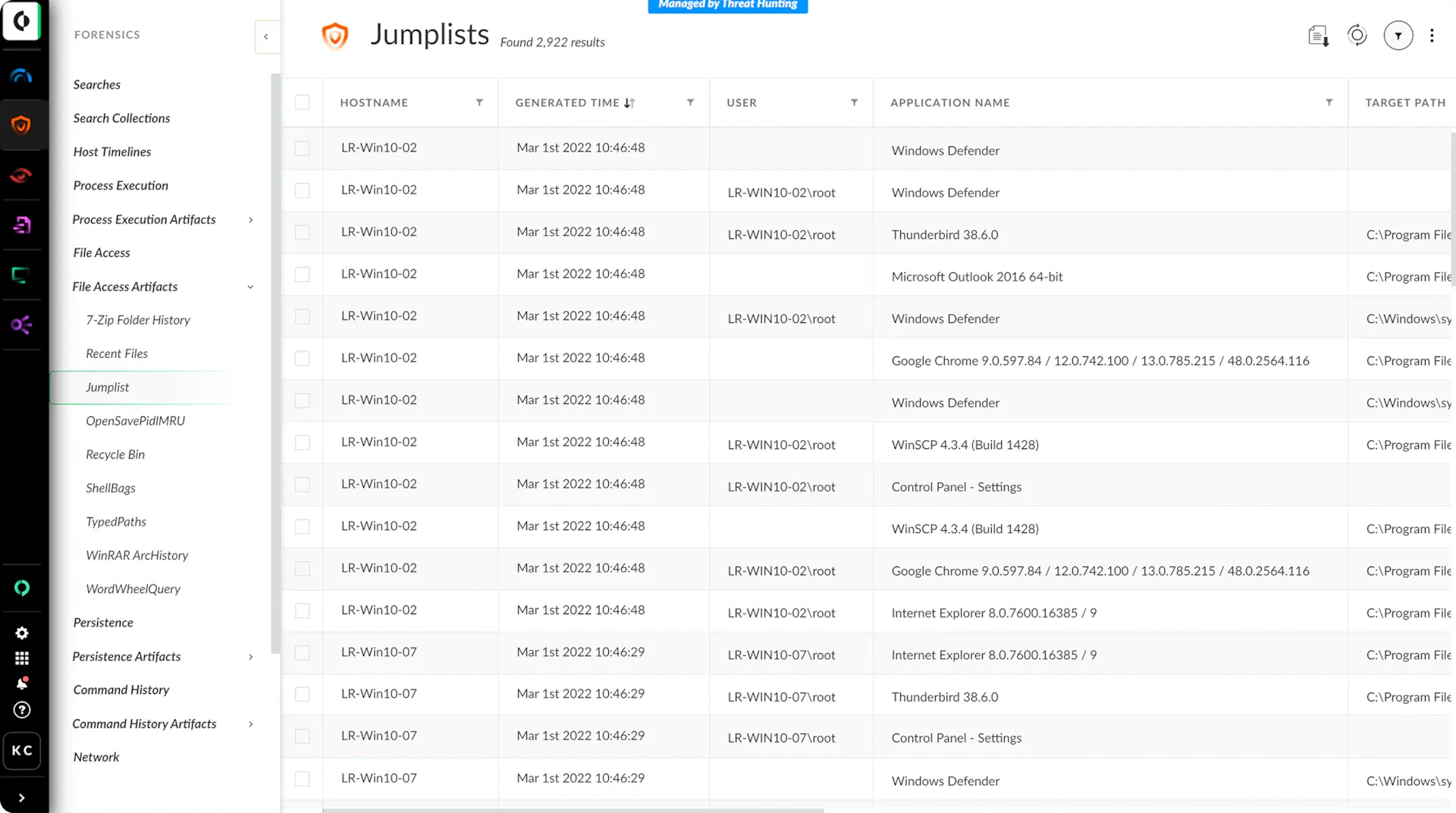Select ShellBags menu item
Image resolution: width=1456 pixels, height=813 pixels.
coord(111,488)
